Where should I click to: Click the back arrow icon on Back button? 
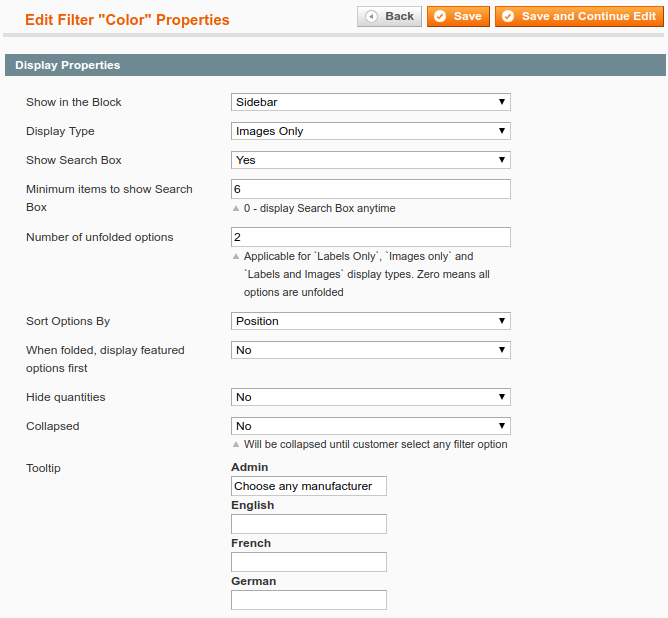tap(372, 17)
